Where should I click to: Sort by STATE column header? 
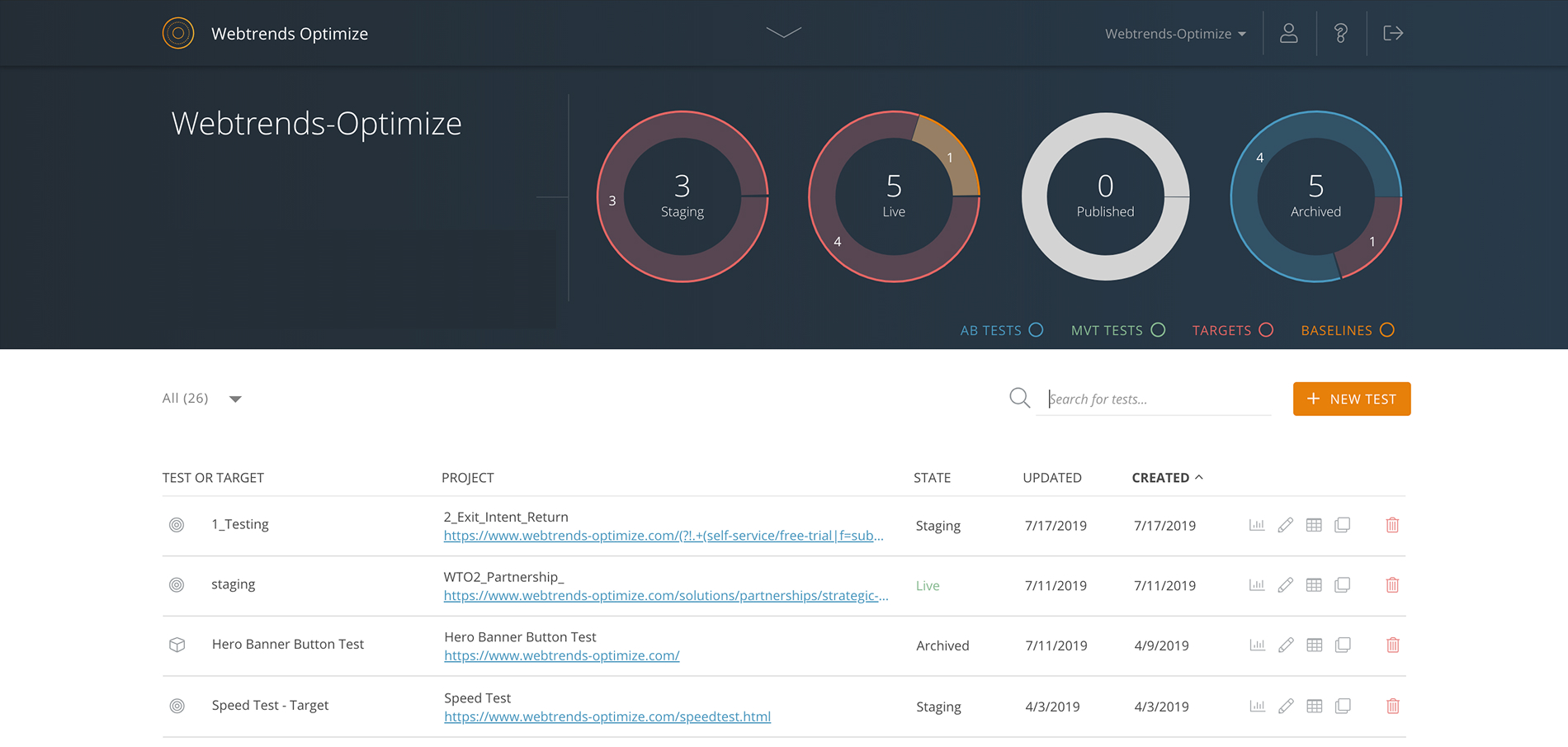933,478
